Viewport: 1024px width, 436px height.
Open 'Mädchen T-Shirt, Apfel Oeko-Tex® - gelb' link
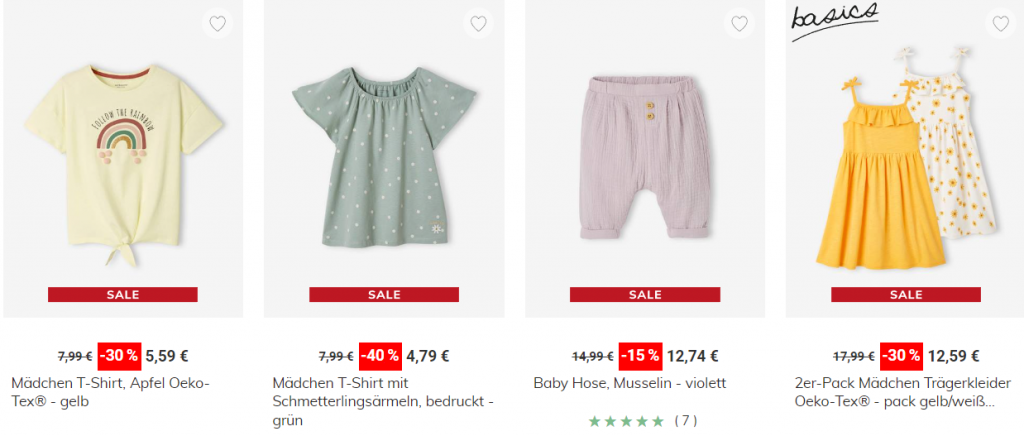coord(110,392)
